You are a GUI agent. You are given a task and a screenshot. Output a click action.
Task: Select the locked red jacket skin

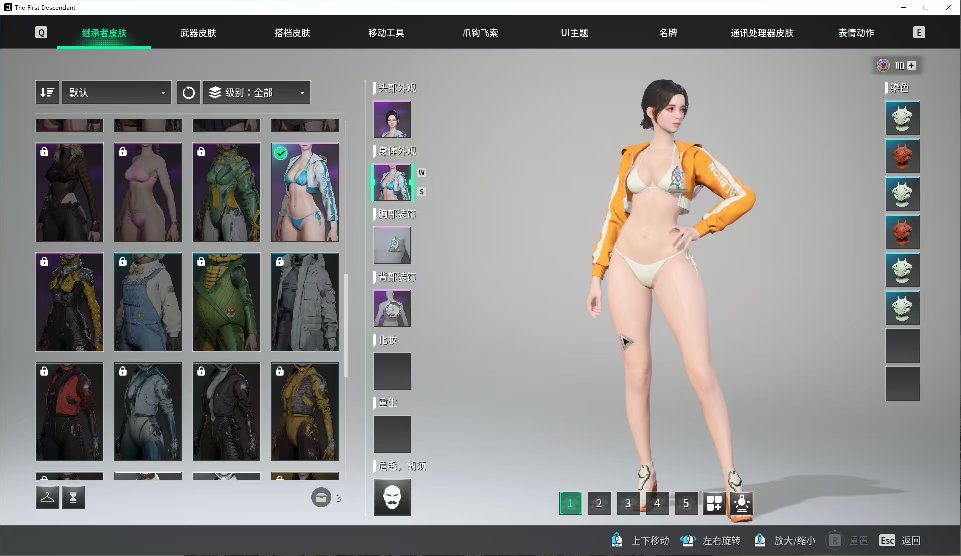coord(69,411)
